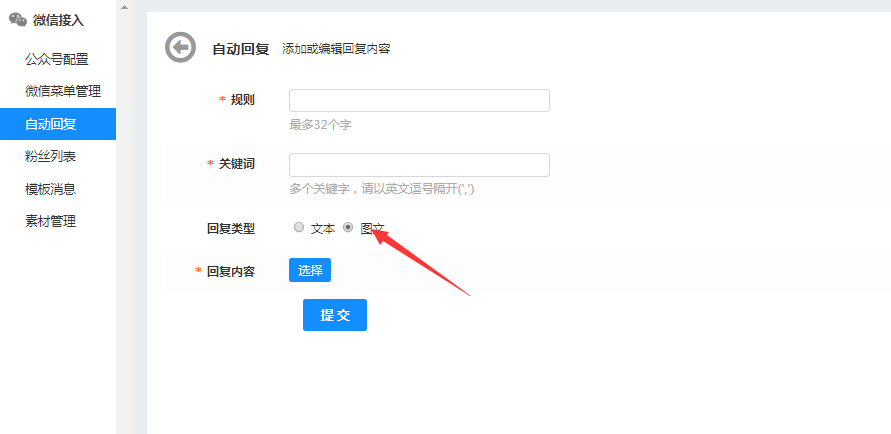The height and width of the screenshot is (434, 891).
Task: Go to 微信菜单管理 menu item
Action: click(63, 91)
